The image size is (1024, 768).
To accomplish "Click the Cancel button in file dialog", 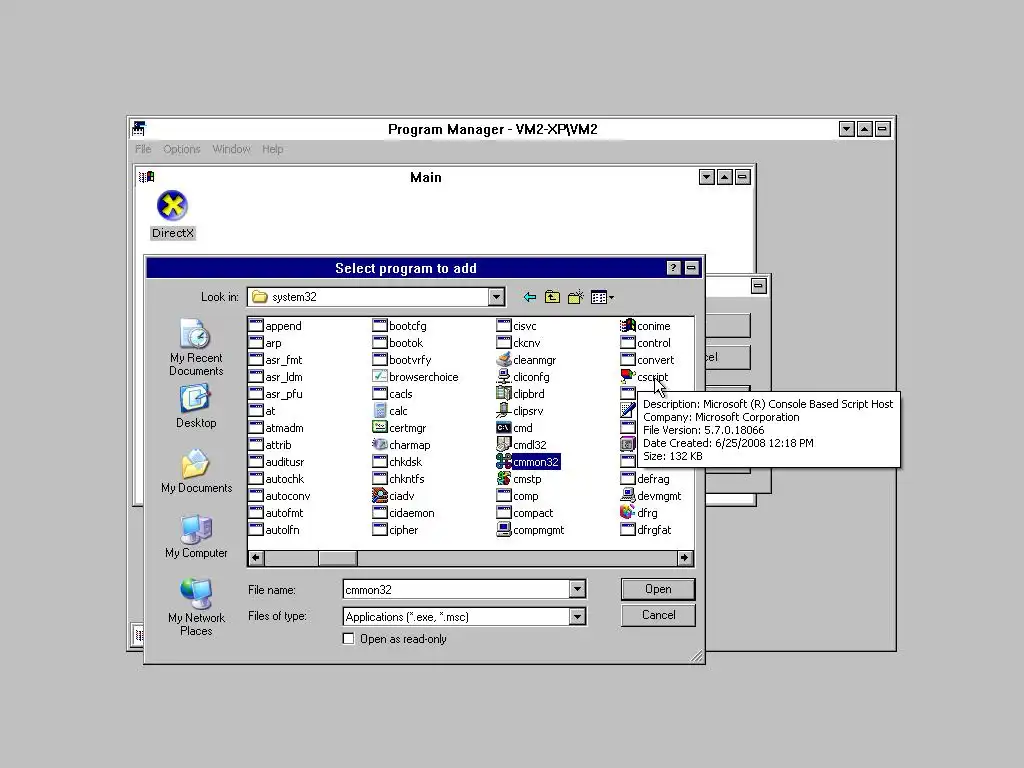I will (x=658, y=615).
